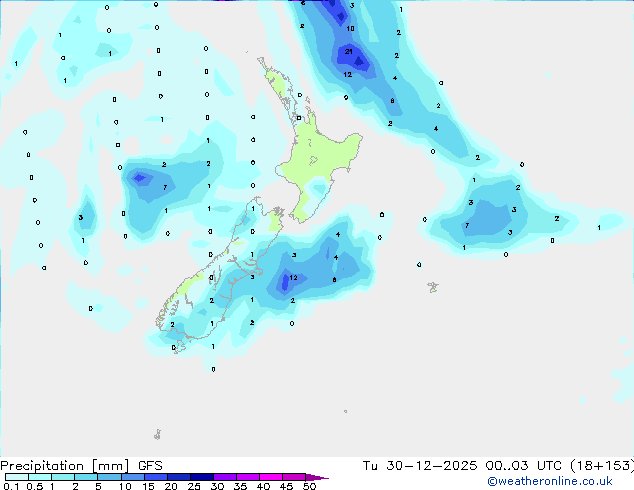Image resolution: width=634 pixels, height=490 pixels.
Task: Open the weatheronline.co.uk copyright link
Action: [550, 481]
